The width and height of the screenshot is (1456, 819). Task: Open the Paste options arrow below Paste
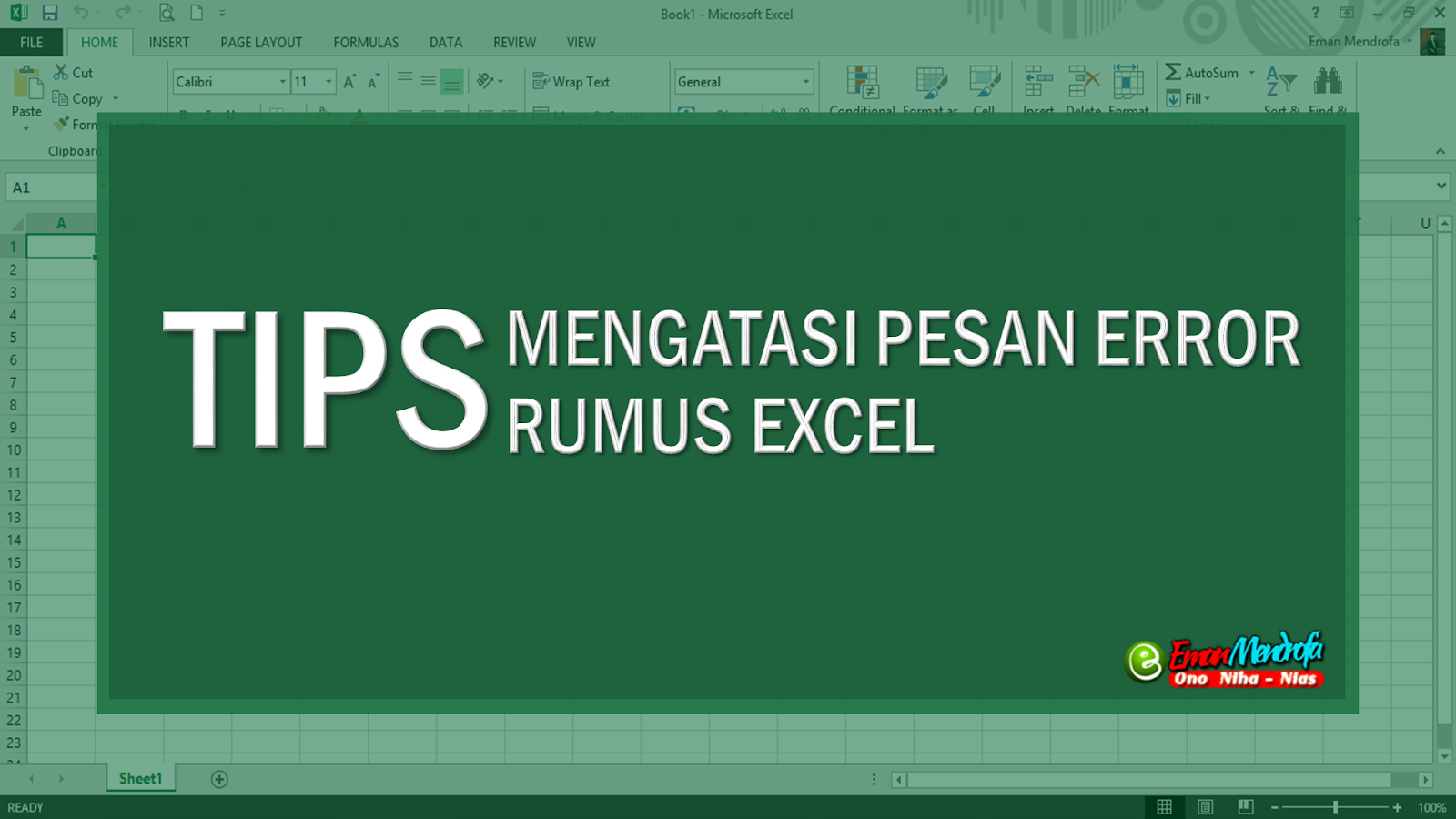click(x=26, y=128)
